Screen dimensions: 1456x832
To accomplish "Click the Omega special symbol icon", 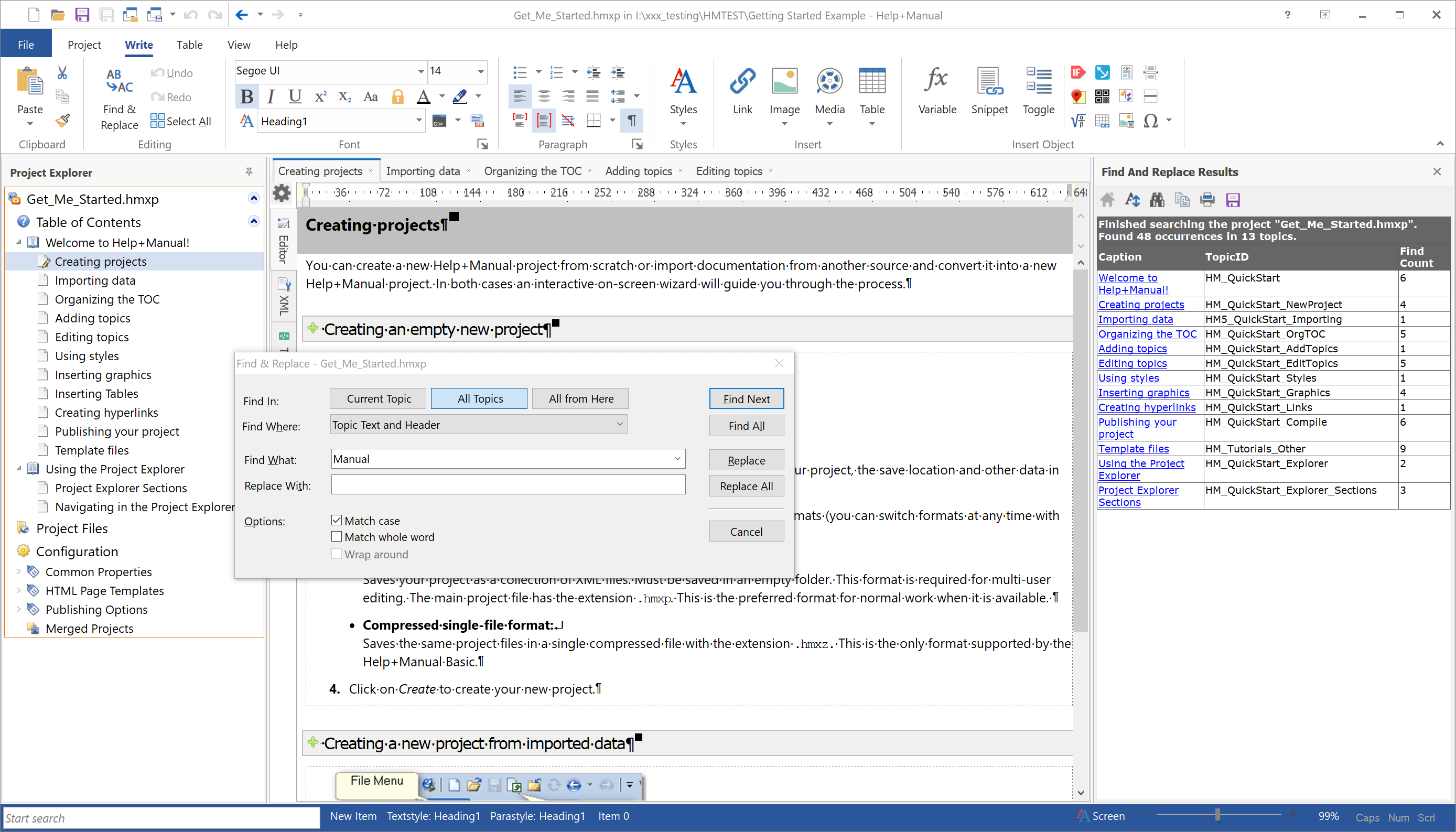I will tap(1150, 121).
